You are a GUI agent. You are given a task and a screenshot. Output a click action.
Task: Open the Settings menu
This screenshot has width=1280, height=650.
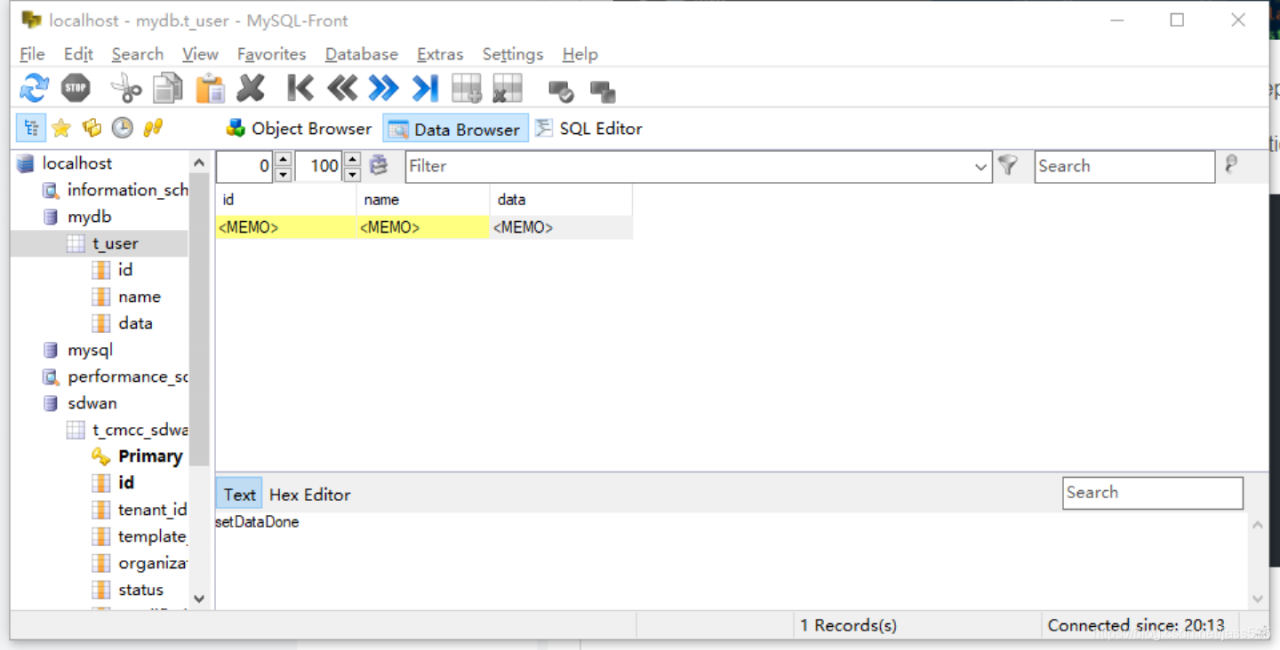[x=512, y=54]
